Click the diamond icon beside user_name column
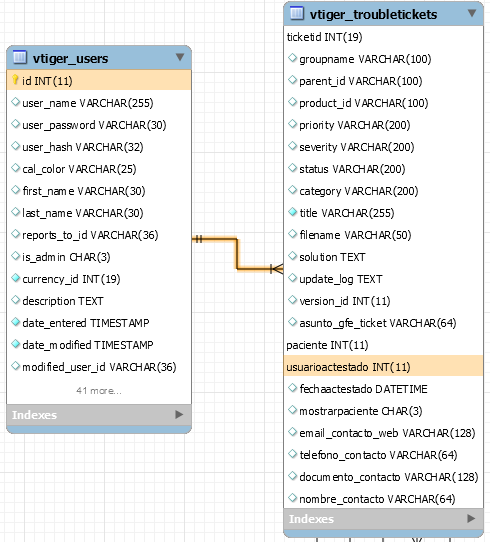 click(x=16, y=102)
